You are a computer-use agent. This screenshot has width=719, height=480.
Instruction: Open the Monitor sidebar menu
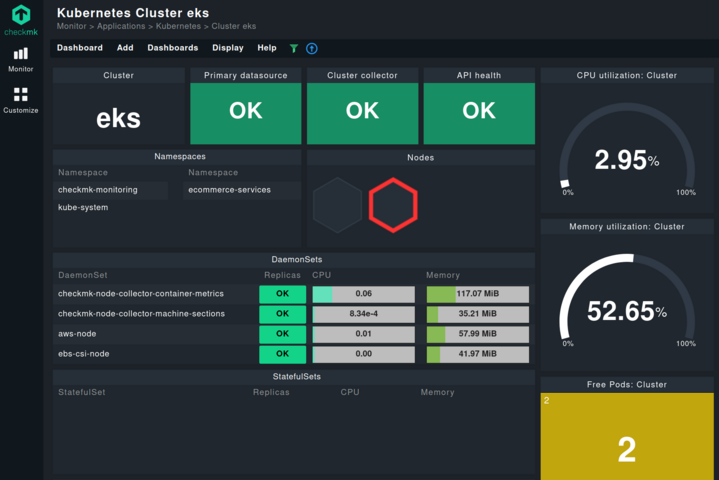[x=21, y=59]
